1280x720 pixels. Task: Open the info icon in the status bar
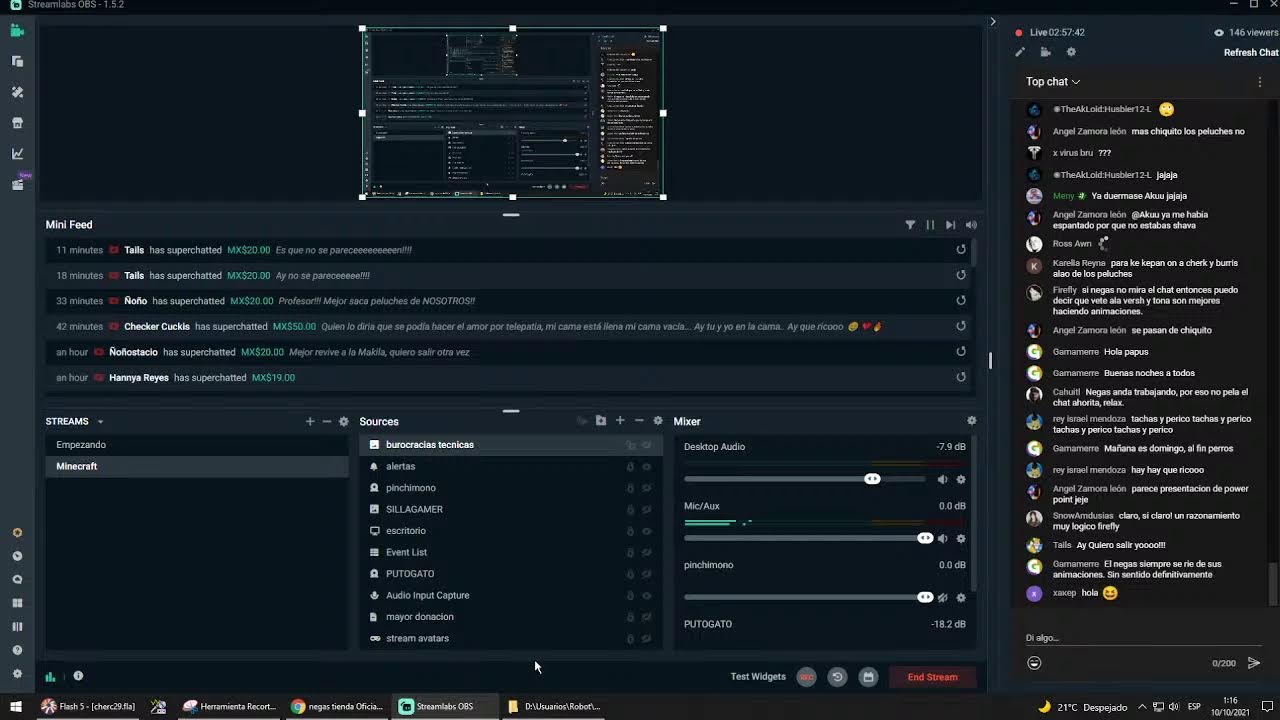(78, 676)
